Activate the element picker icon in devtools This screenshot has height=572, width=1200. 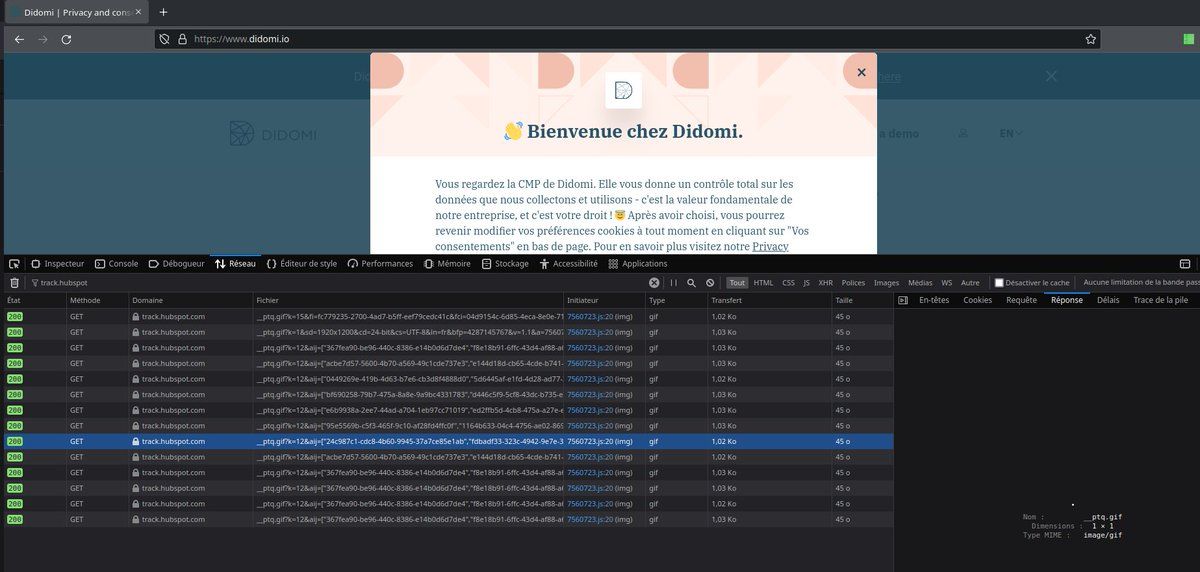[x=14, y=264]
